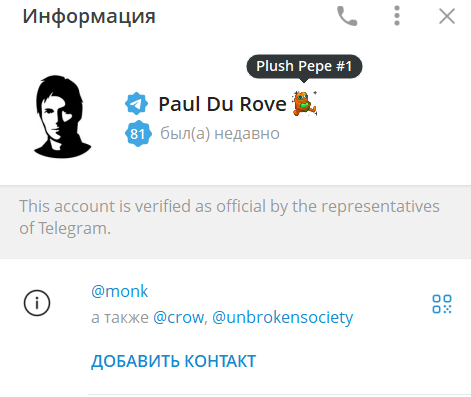The image size is (471, 397).
Task: Click the circled info icon
Action: coord(37,303)
